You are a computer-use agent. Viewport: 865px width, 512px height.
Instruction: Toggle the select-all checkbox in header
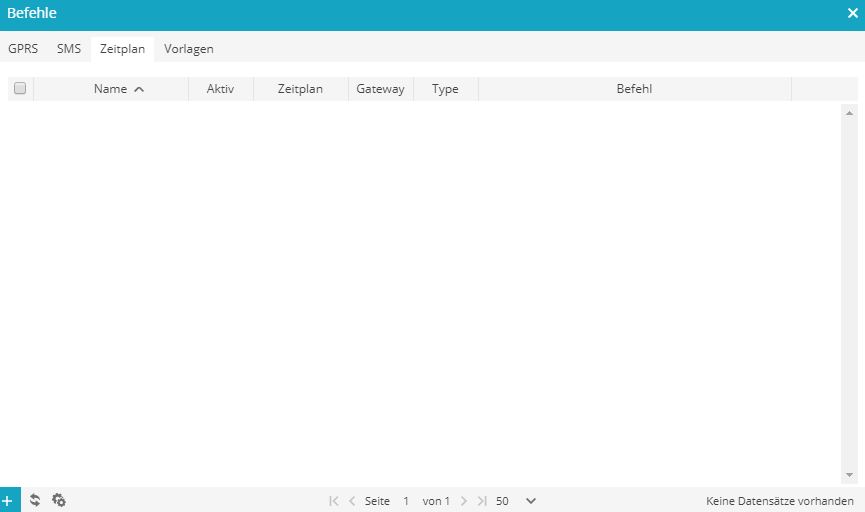point(20,88)
